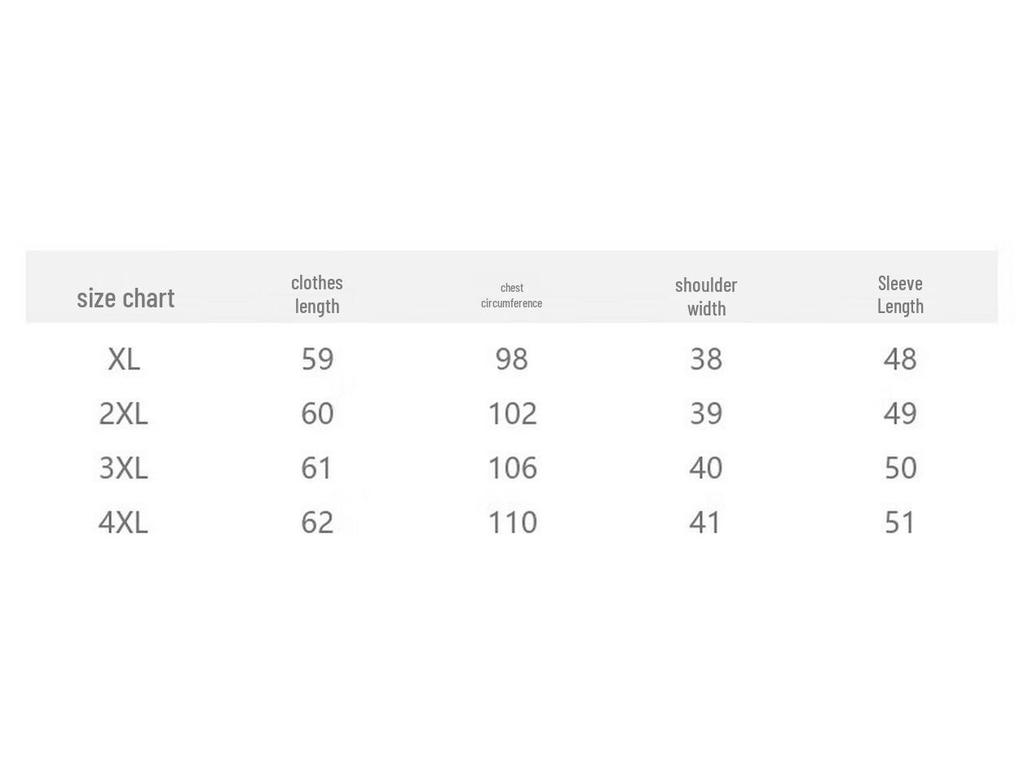
Task: Click the 'chest circumference' column header
Action: click(x=511, y=295)
